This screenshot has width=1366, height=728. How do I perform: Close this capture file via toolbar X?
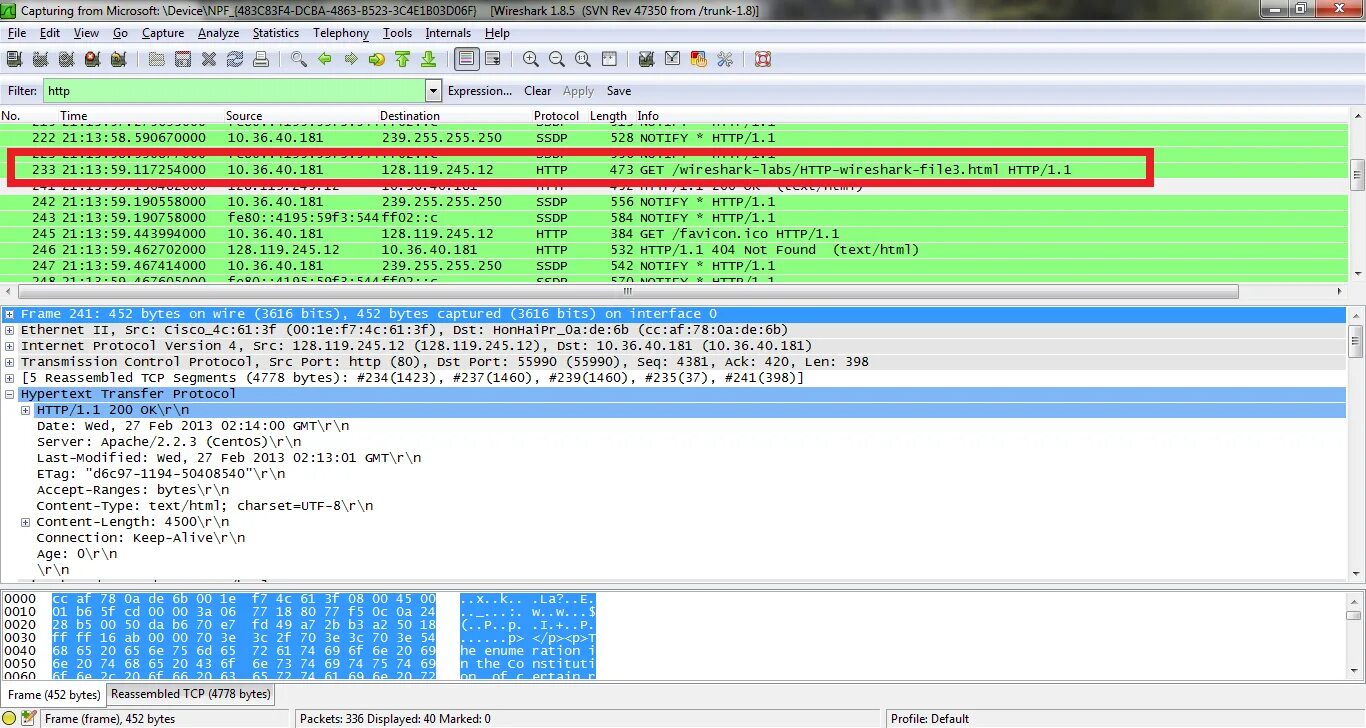click(209, 59)
